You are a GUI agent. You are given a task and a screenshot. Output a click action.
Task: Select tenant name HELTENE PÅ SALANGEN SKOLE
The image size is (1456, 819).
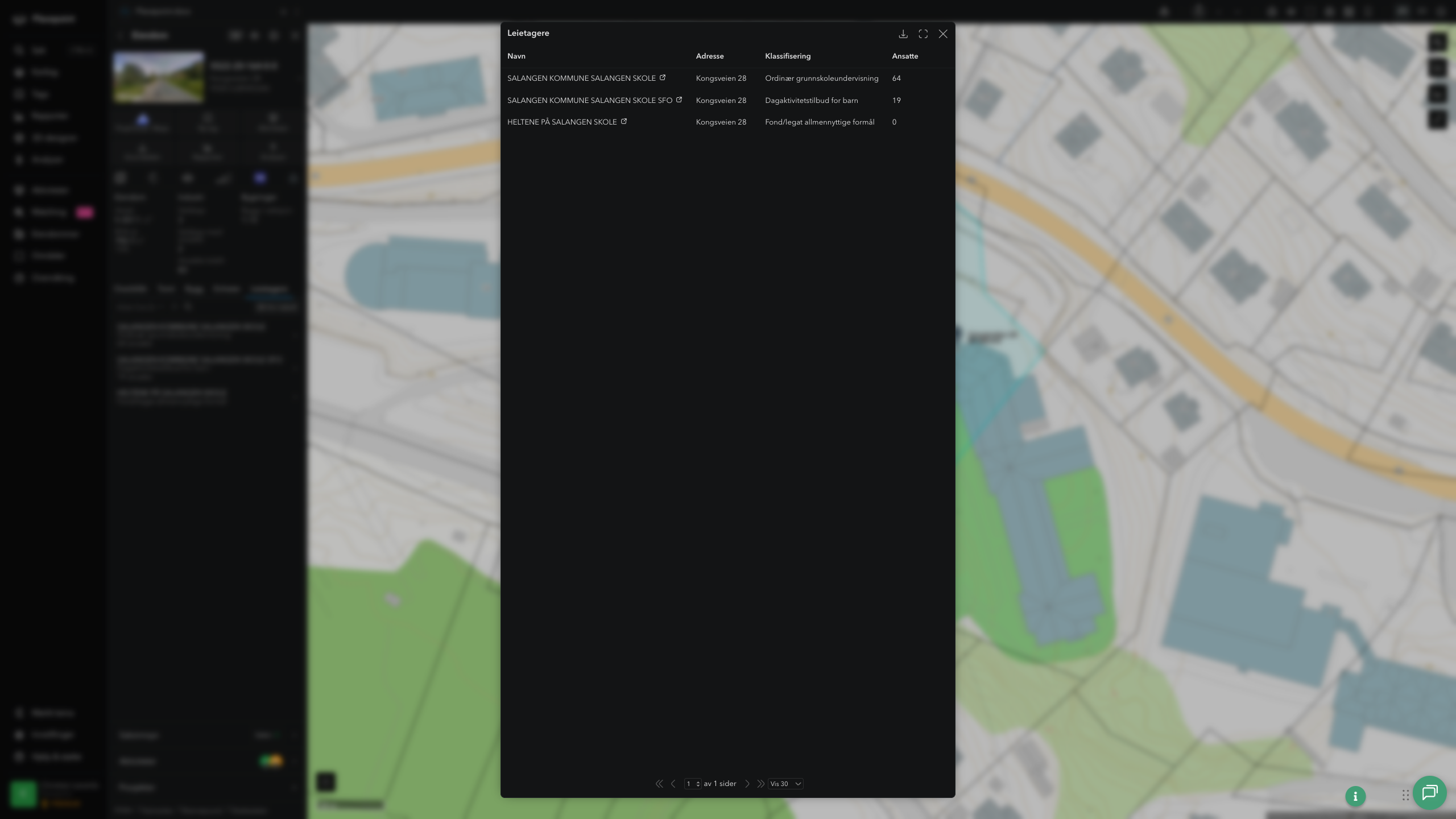562,122
